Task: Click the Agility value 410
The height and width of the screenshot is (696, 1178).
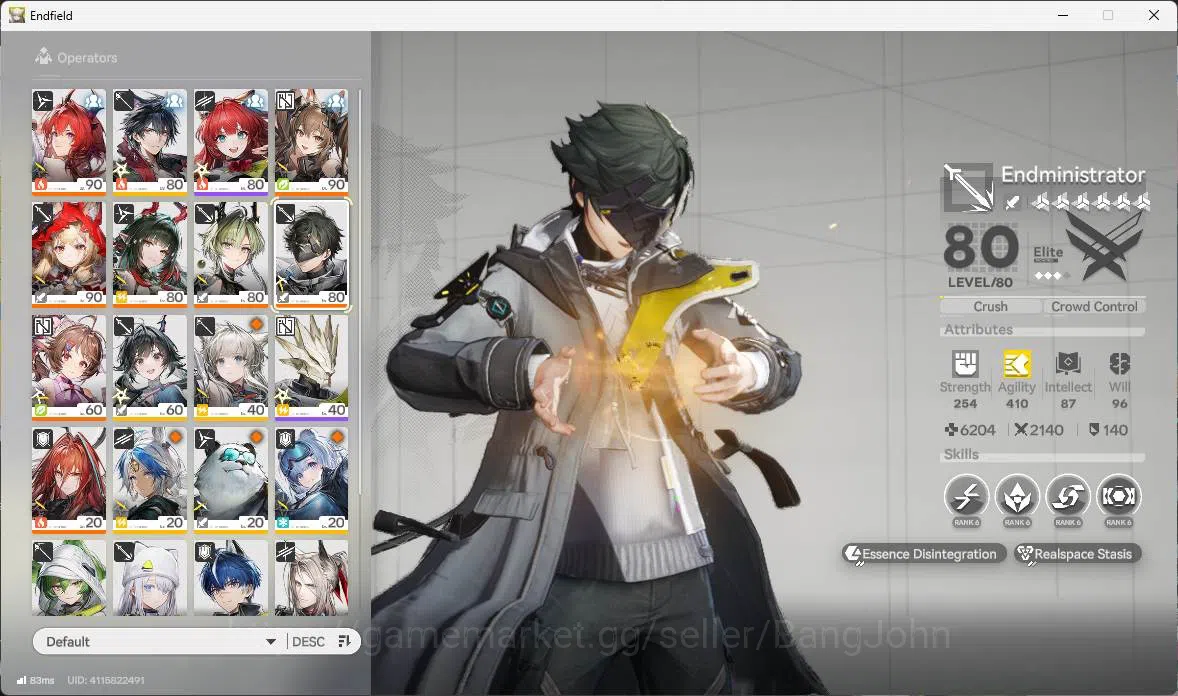Action: (x=1016, y=404)
